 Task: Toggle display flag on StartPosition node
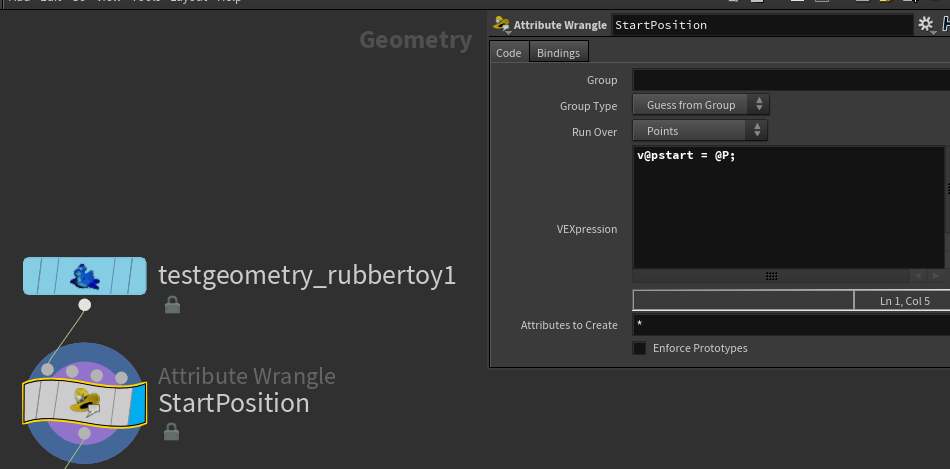pyautogui.click(x=138, y=405)
